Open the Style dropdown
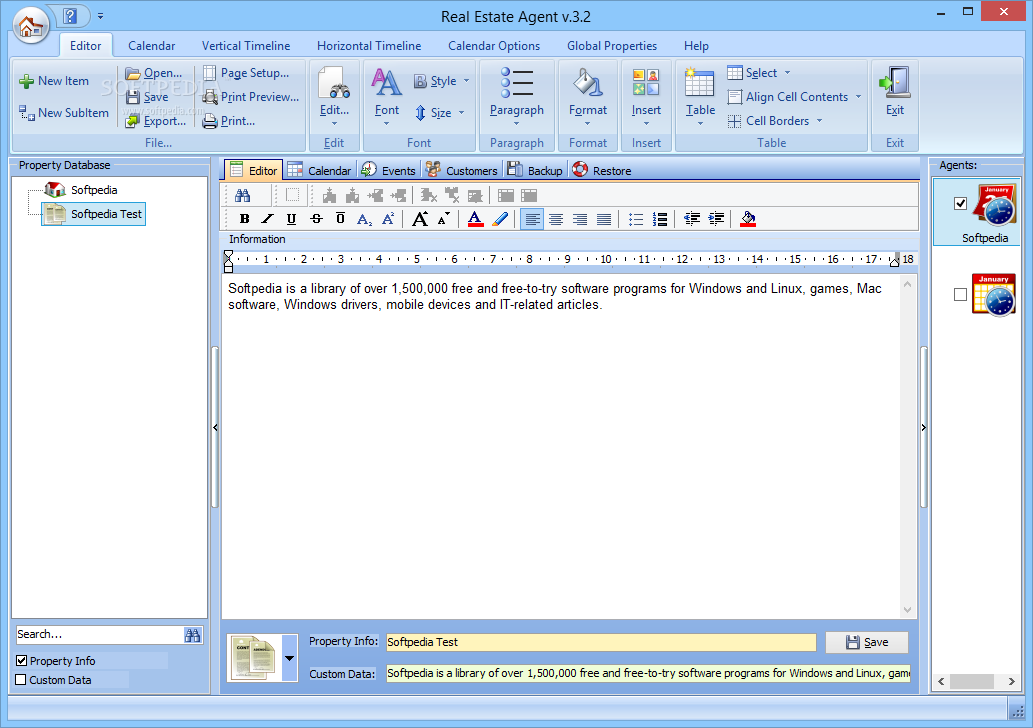Viewport: 1033px width, 728px height. (x=441, y=81)
